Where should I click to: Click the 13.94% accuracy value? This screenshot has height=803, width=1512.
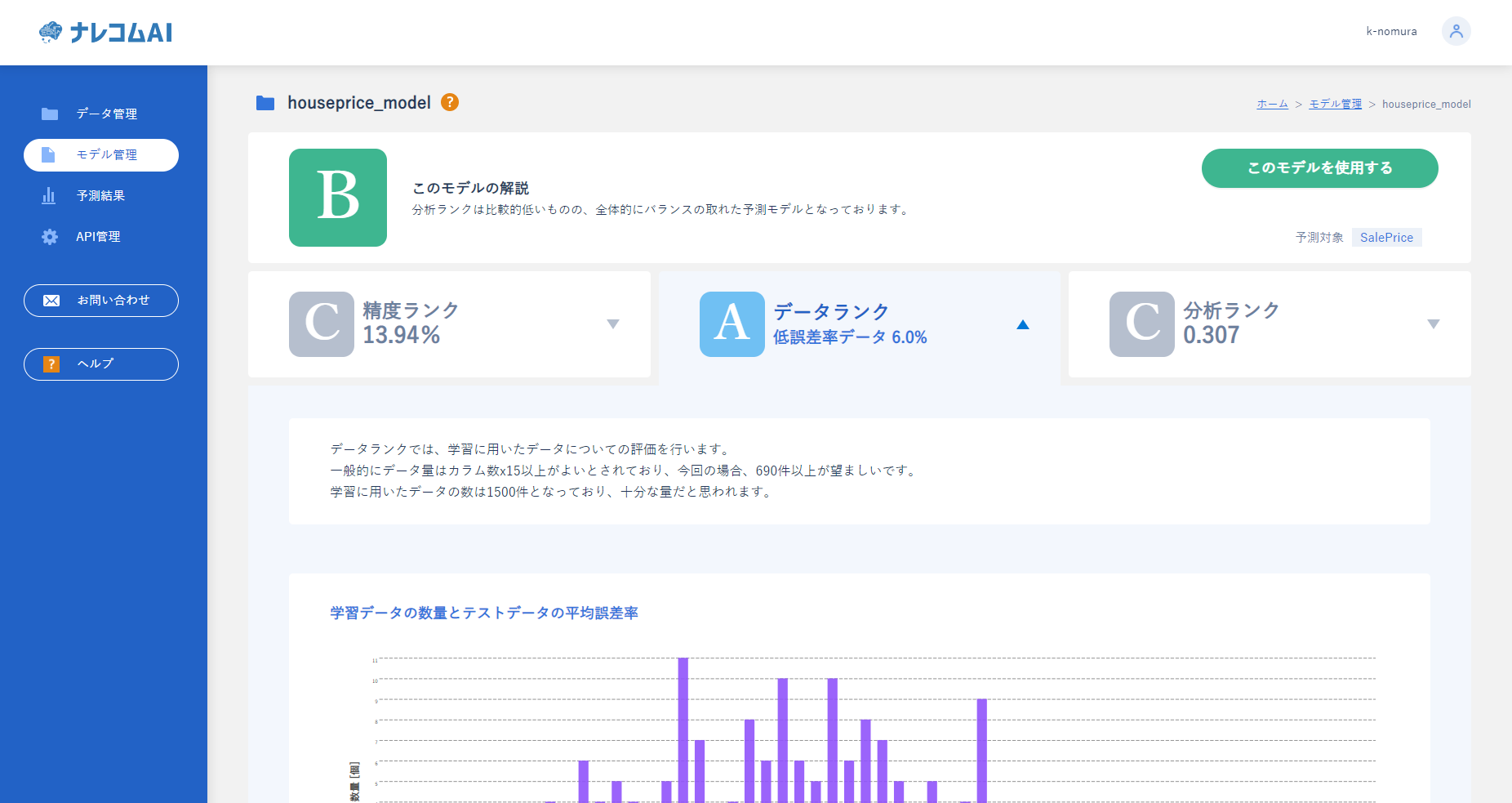[x=402, y=335]
